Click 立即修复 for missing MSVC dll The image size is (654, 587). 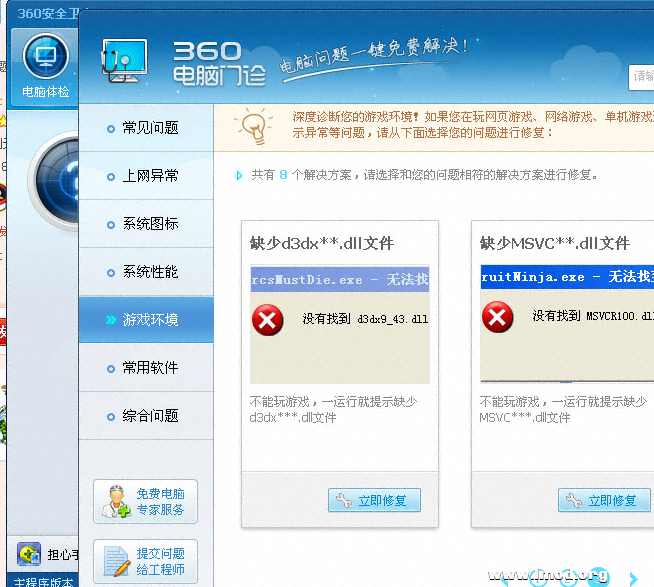(x=604, y=500)
